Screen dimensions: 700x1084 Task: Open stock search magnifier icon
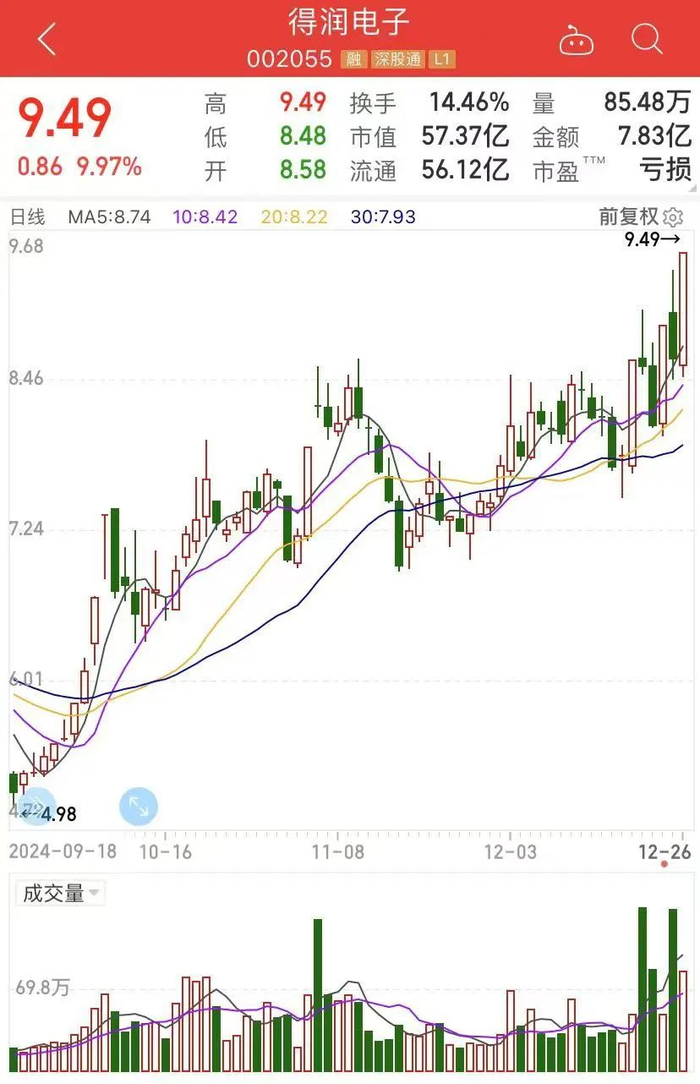click(647, 40)
